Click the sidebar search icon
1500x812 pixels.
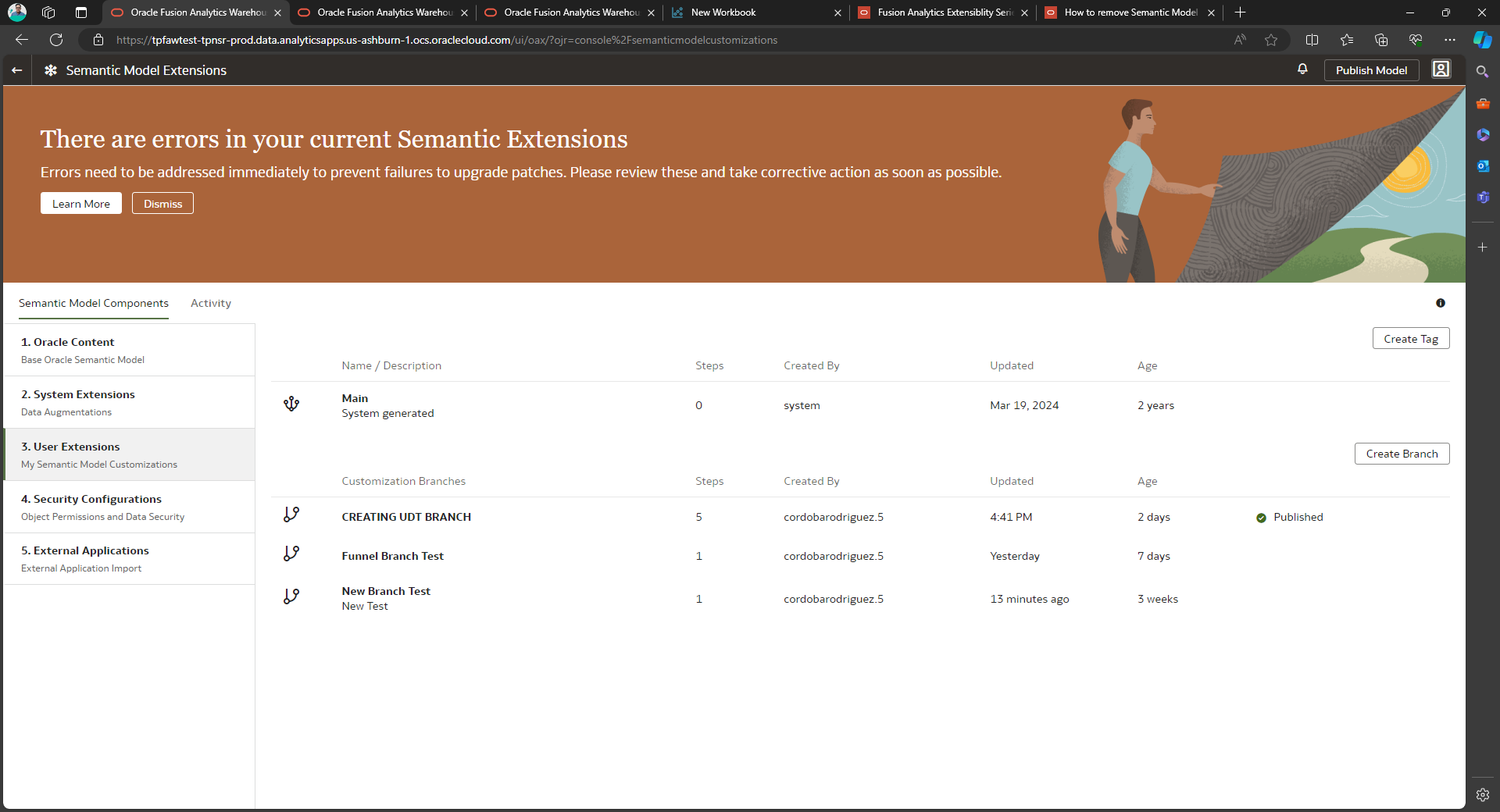[x=1482, y=72]
